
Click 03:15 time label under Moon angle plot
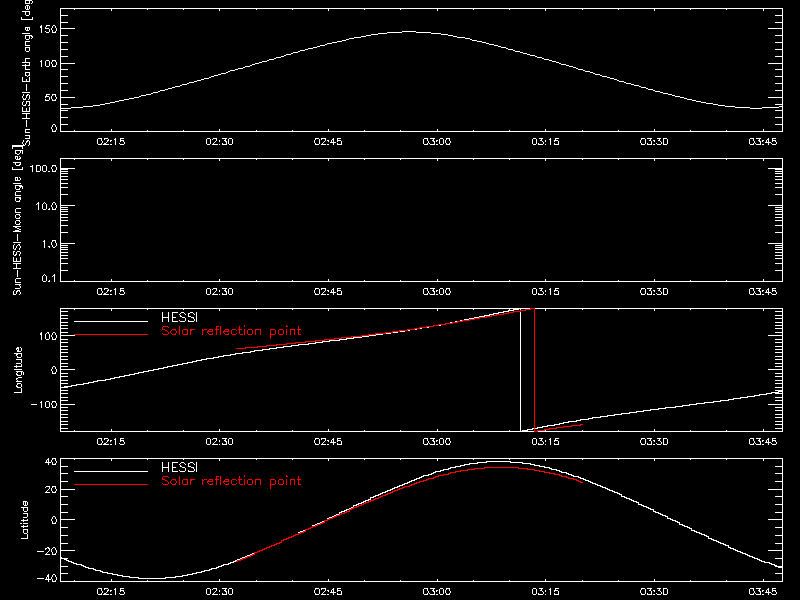coord(545,291)
